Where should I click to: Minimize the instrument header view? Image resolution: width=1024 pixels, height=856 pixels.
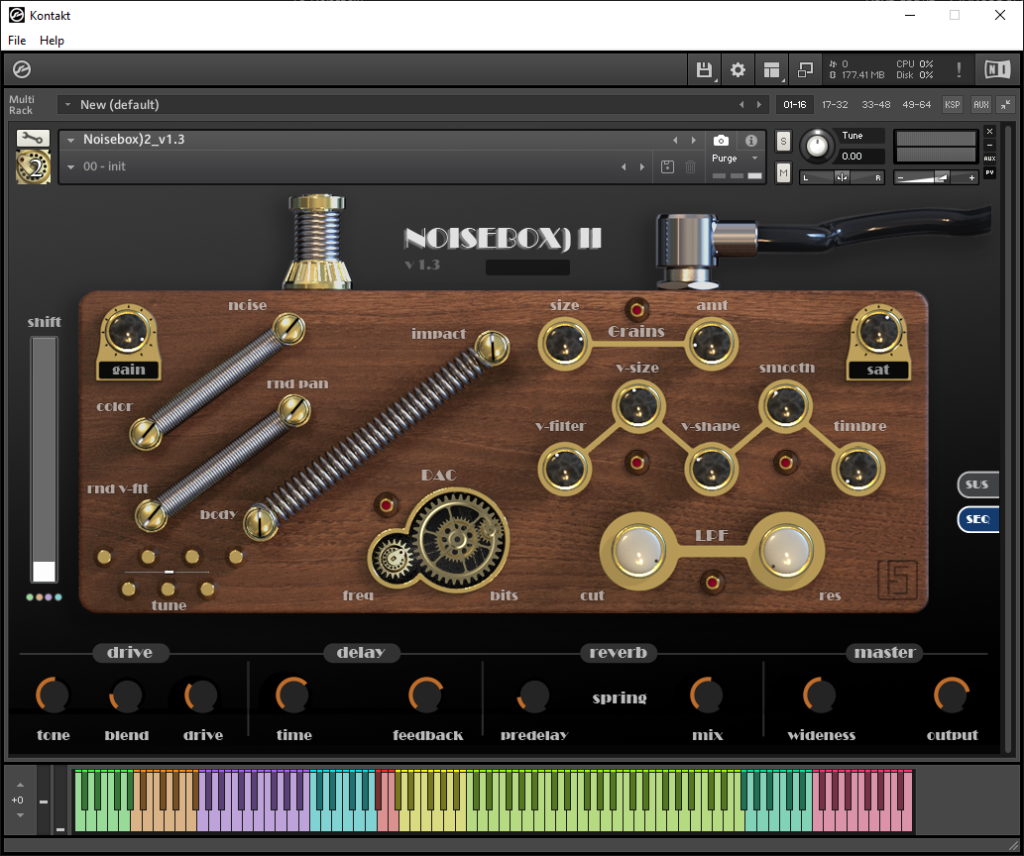989,145
